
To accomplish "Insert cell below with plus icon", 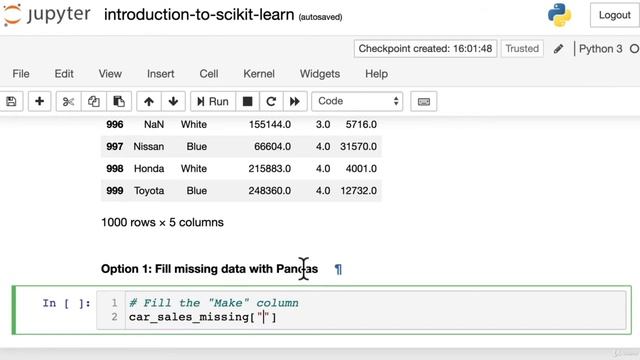I will [x=39, y=101].
